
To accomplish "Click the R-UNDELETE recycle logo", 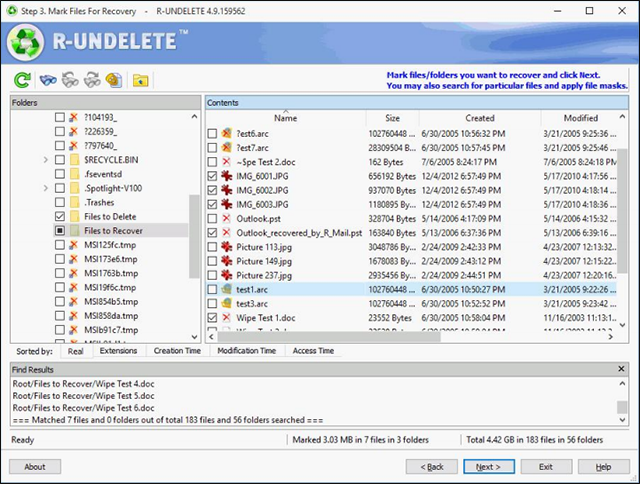I will tap(25, 42).
